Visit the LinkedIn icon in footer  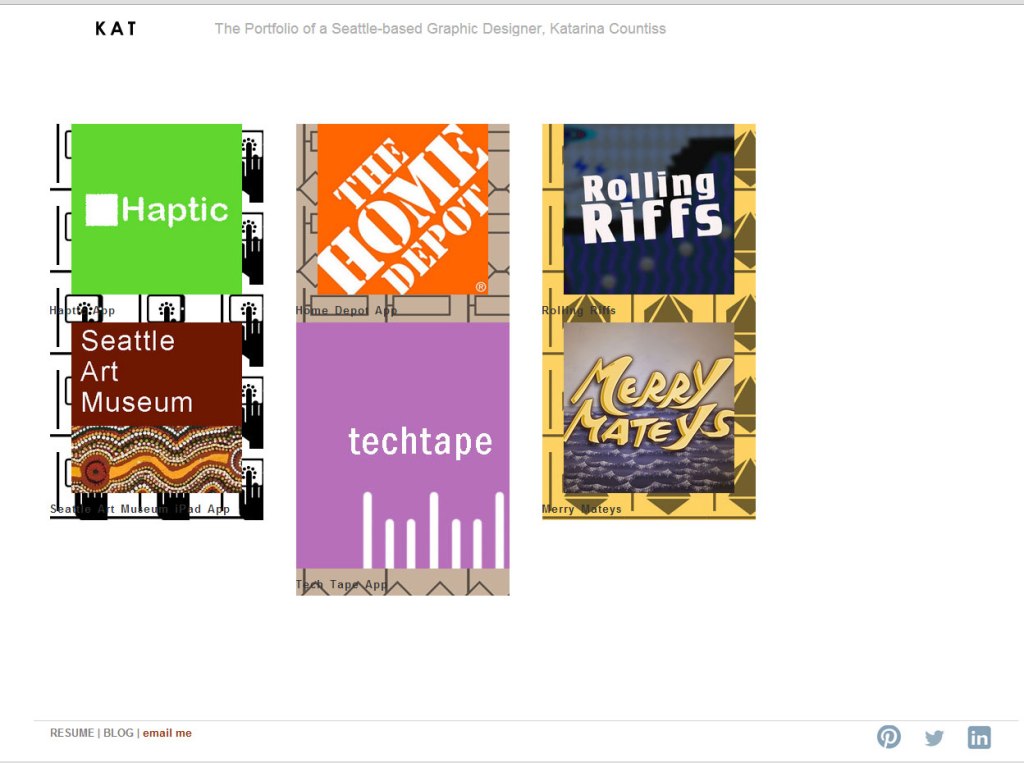click(979, 738)
